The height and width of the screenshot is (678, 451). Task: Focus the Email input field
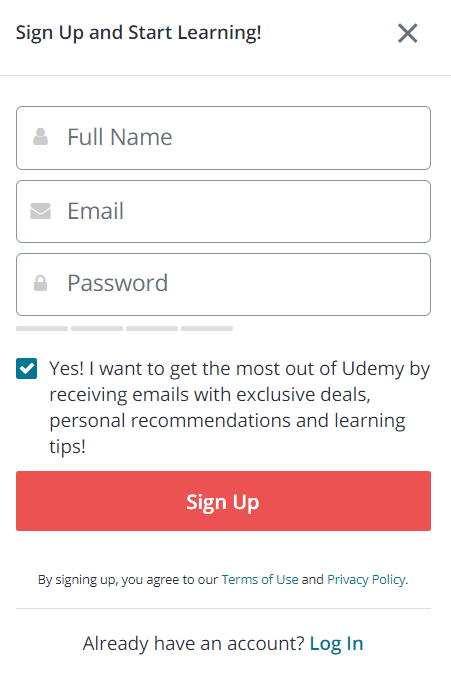coord(224,211)
